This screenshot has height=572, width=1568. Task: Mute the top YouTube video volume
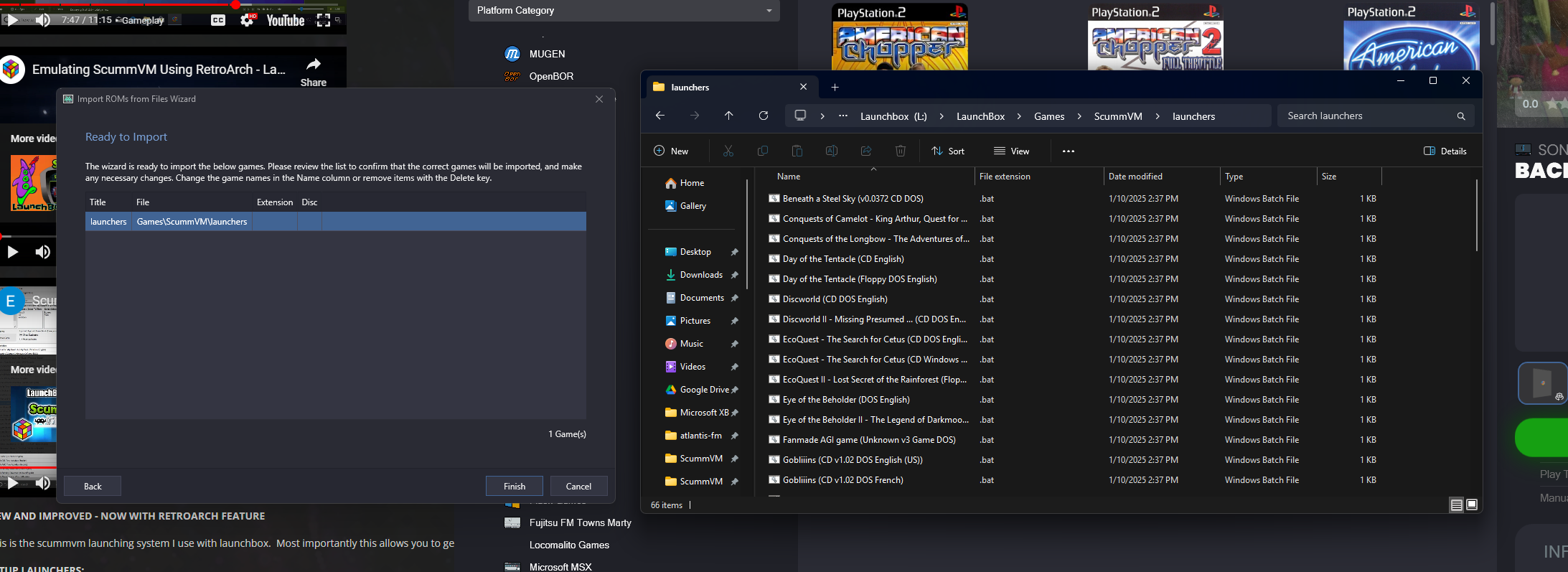pos(43,20)
